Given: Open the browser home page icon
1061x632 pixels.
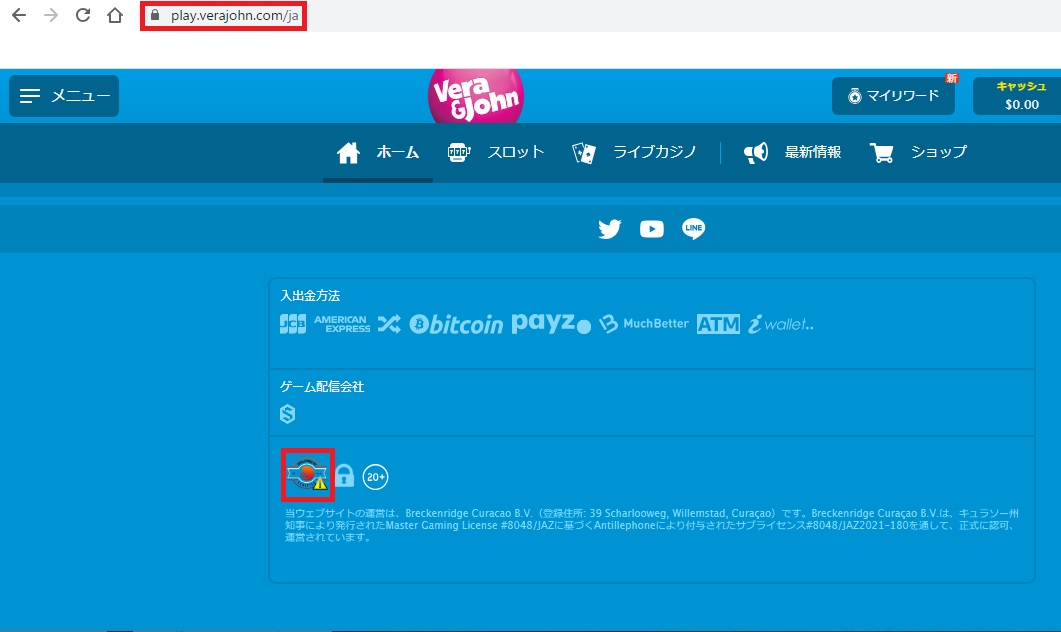Looking at the screenshot, I should pos(115,15).
